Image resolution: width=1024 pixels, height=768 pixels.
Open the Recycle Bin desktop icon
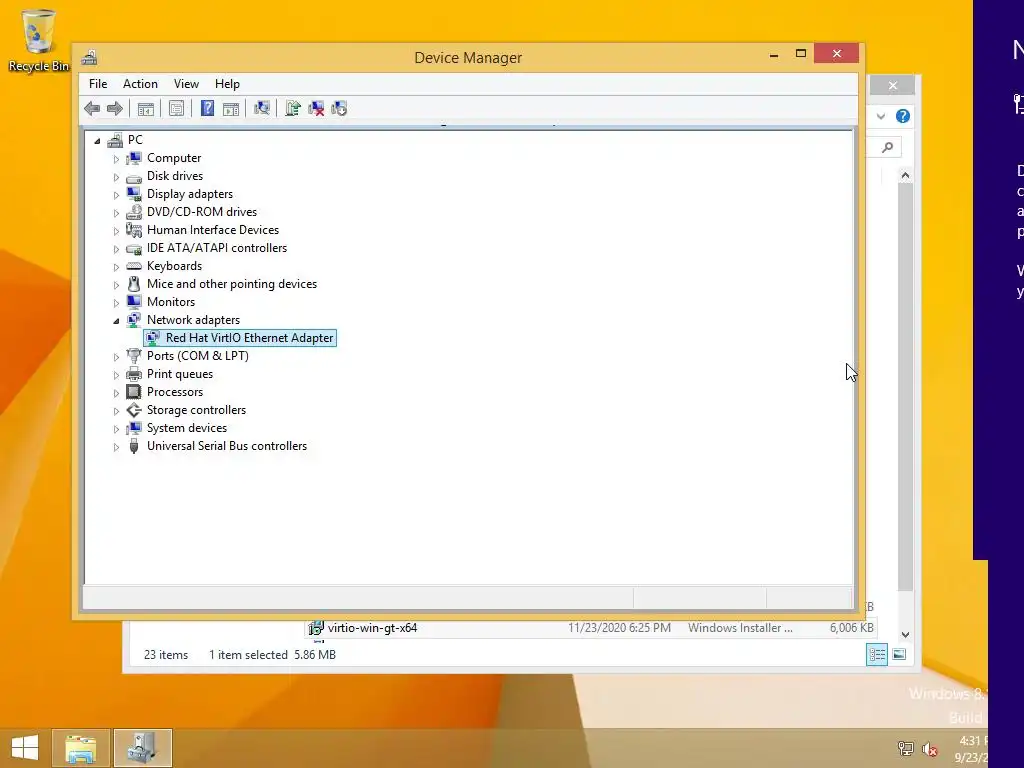[39, 40]
